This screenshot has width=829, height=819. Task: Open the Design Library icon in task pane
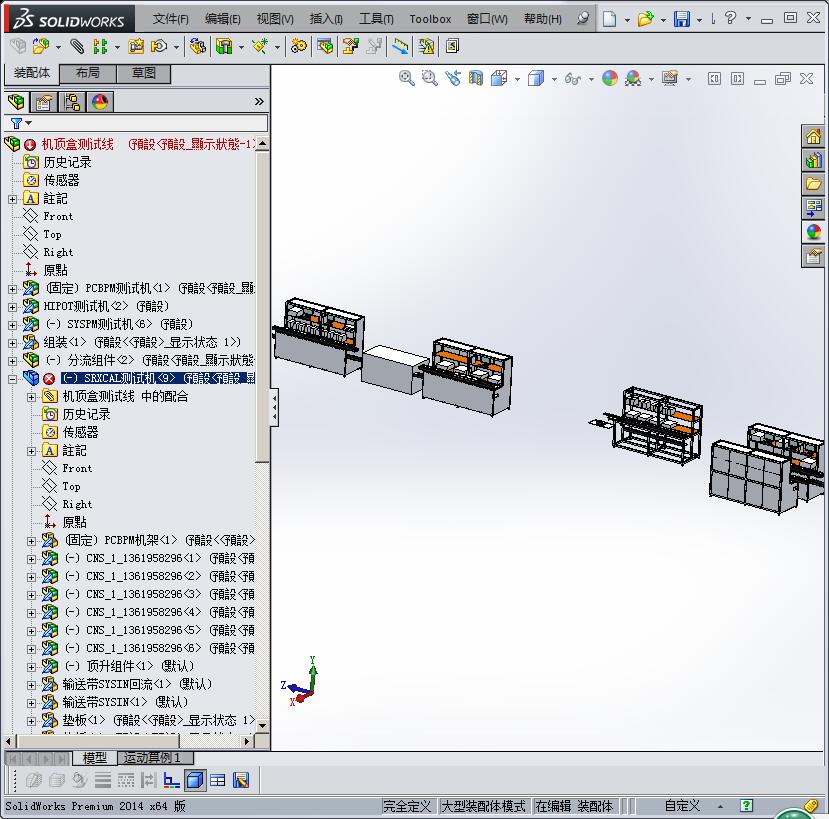(x=813, y=160)
